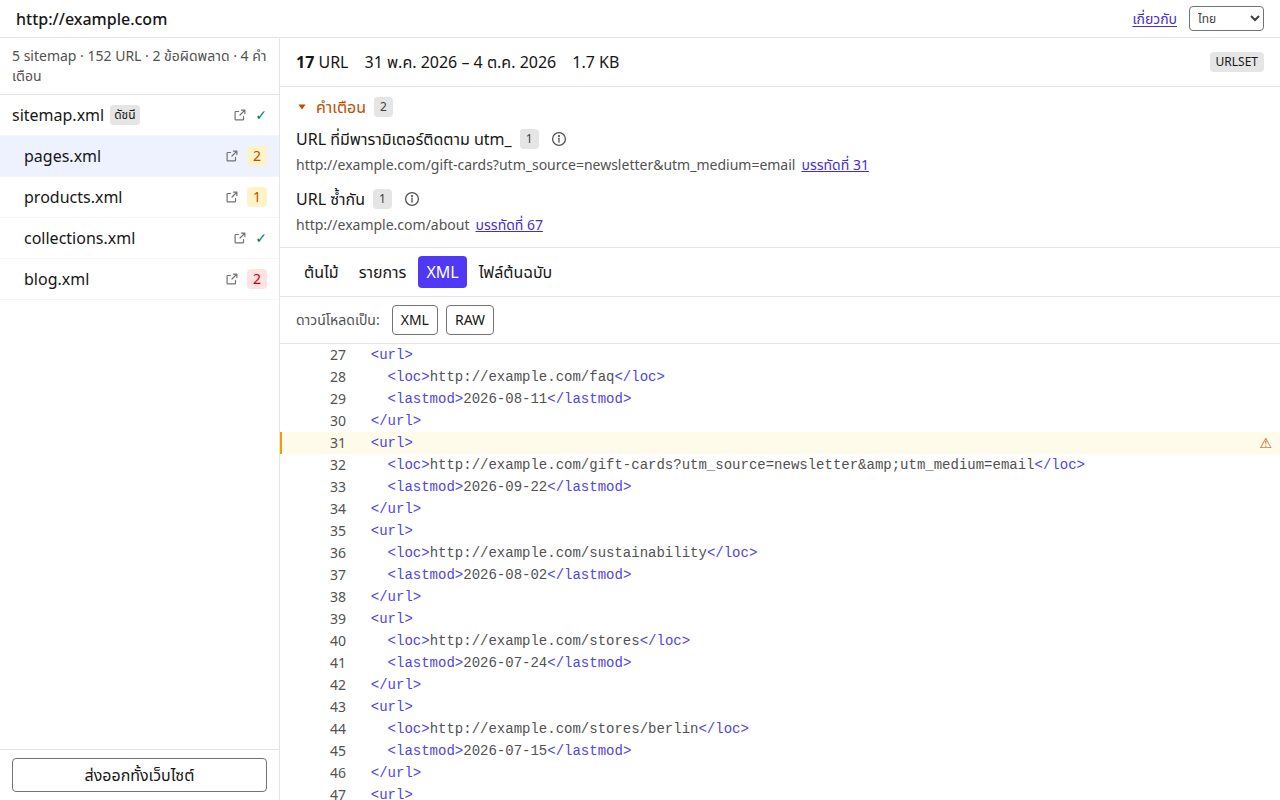Jump to บรรทัดที่ 31 link
Viewport: 1280px width, 800px height.
tap(835, 165)
